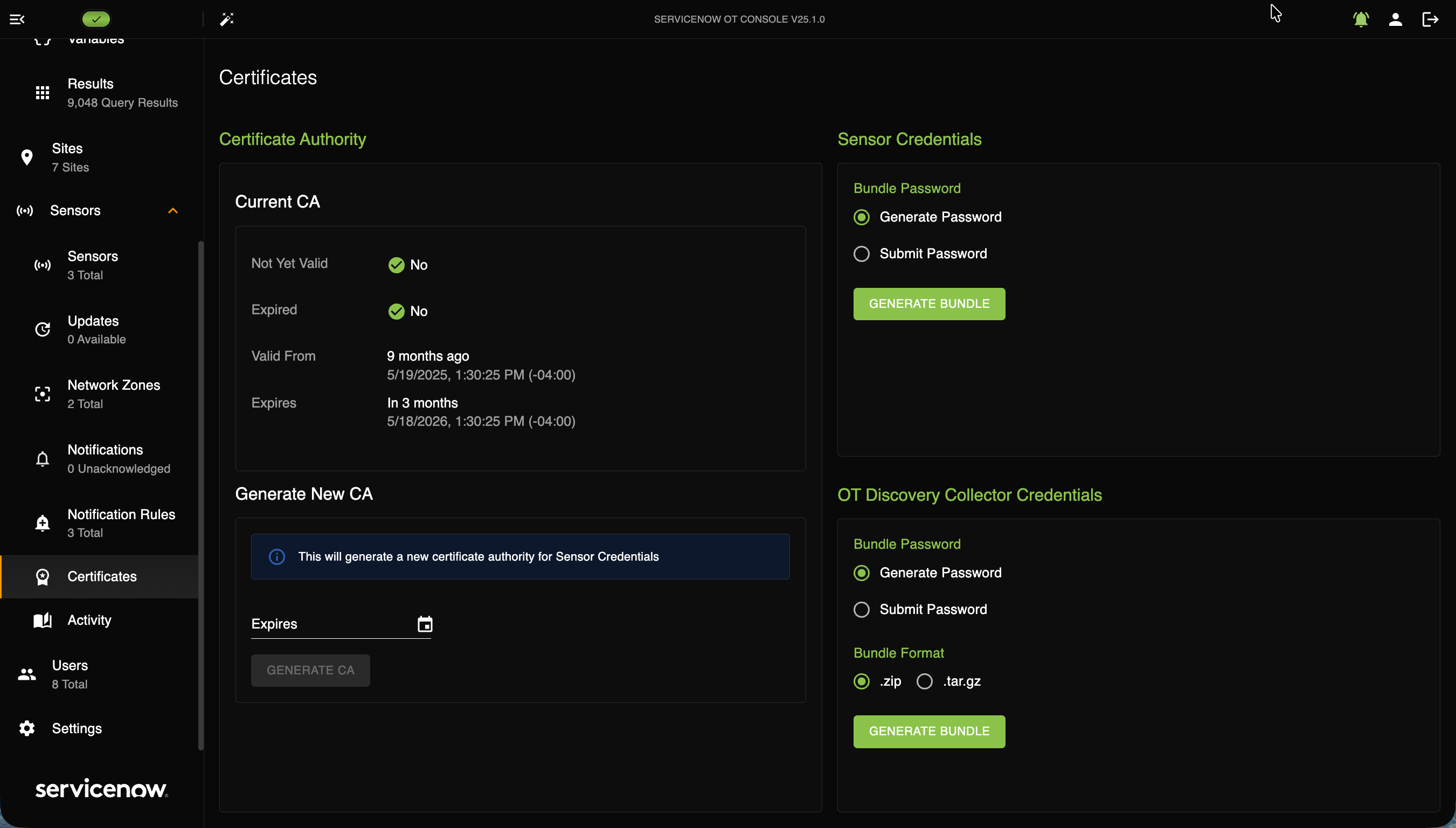
Task: Open the Expires calendar picker icon
Action: coord(425,624)
